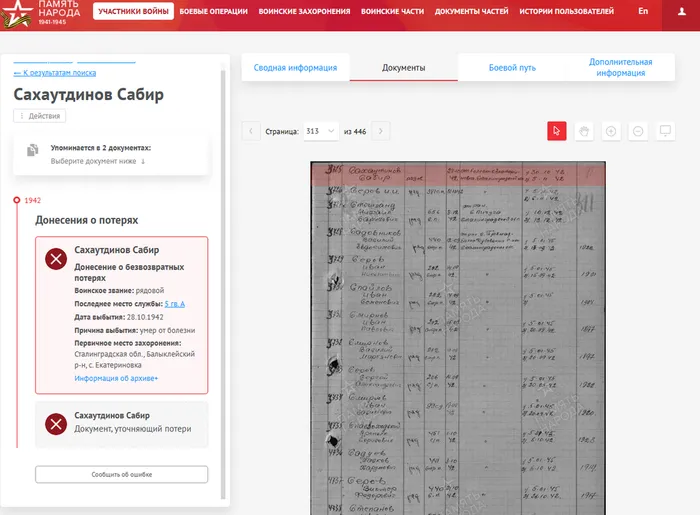Expand the Действия actions menu
700x515 pixels.
click(40, 116)
